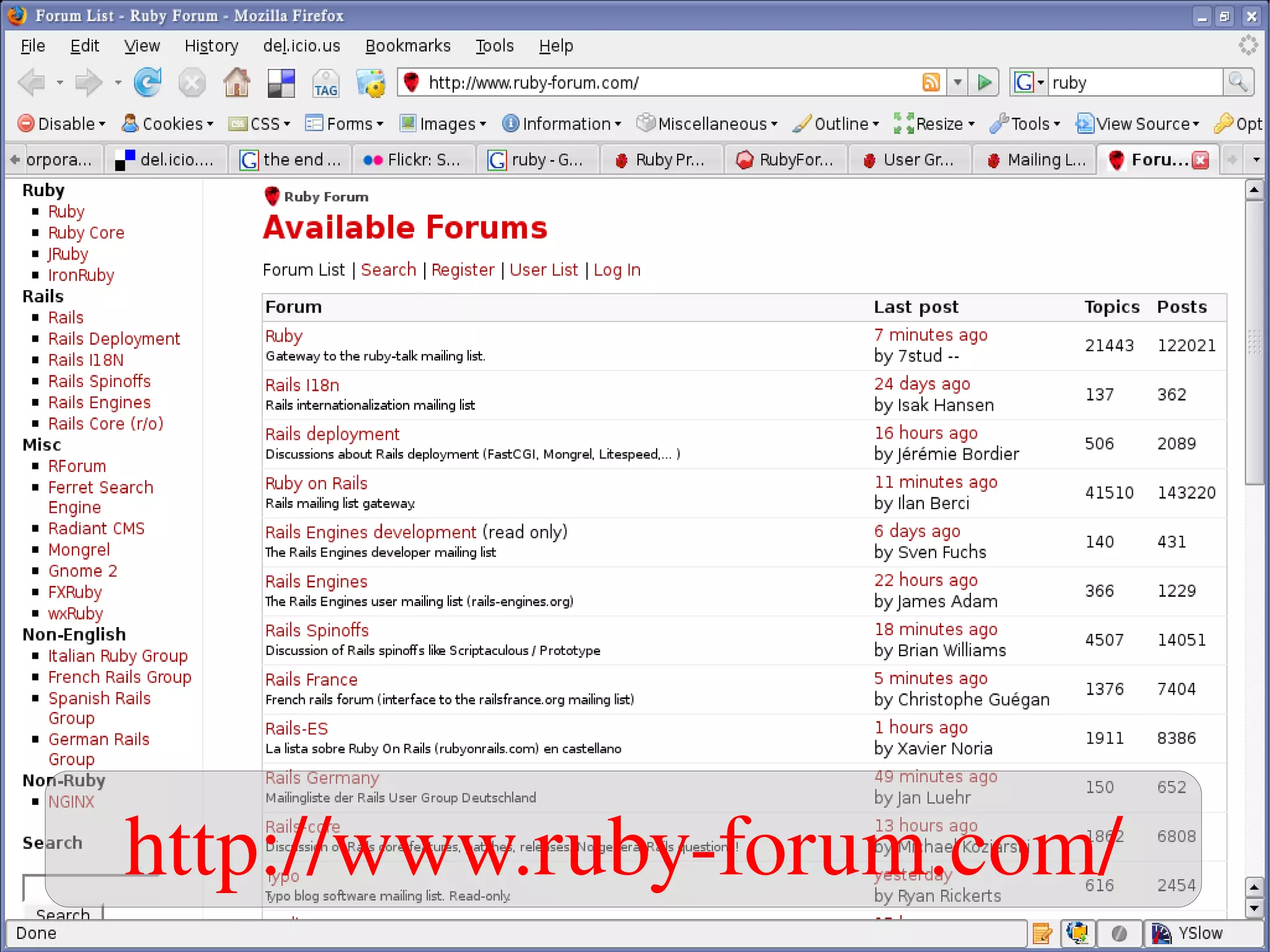Close the Forum tab
This screenshot has width=1270, height=952.
pos(1201,160)
